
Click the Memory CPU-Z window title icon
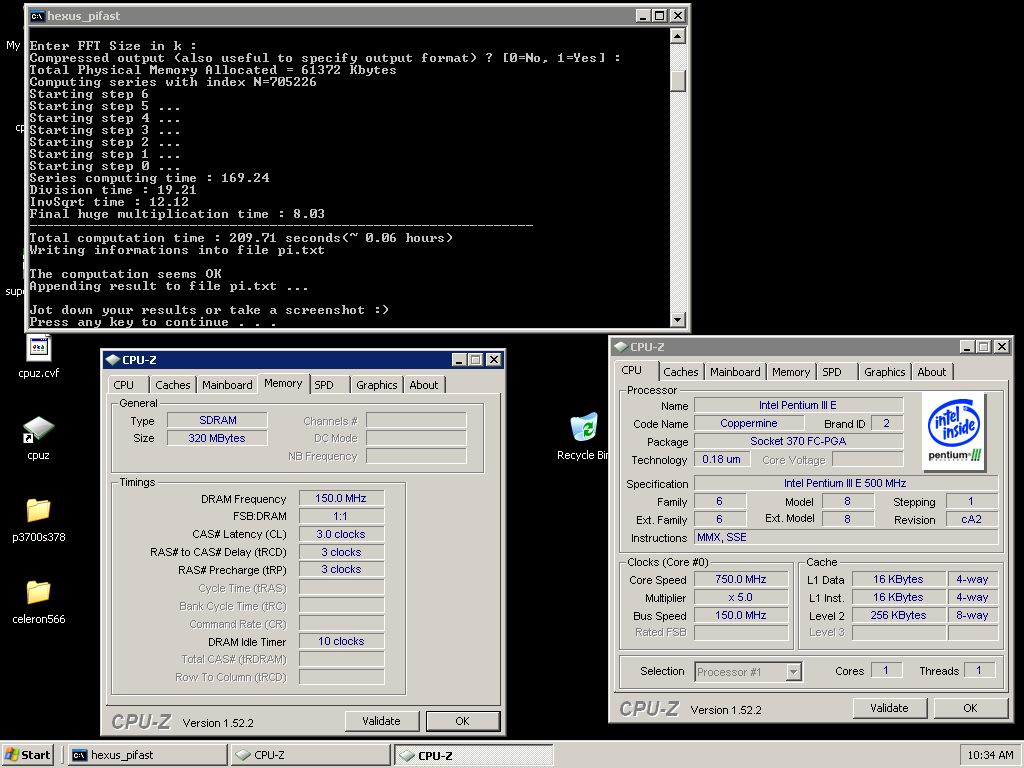coord(112,360)
